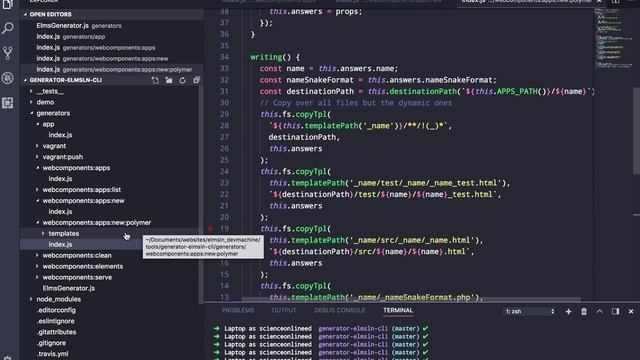Switch to the Problems tab

pos(238,310)
